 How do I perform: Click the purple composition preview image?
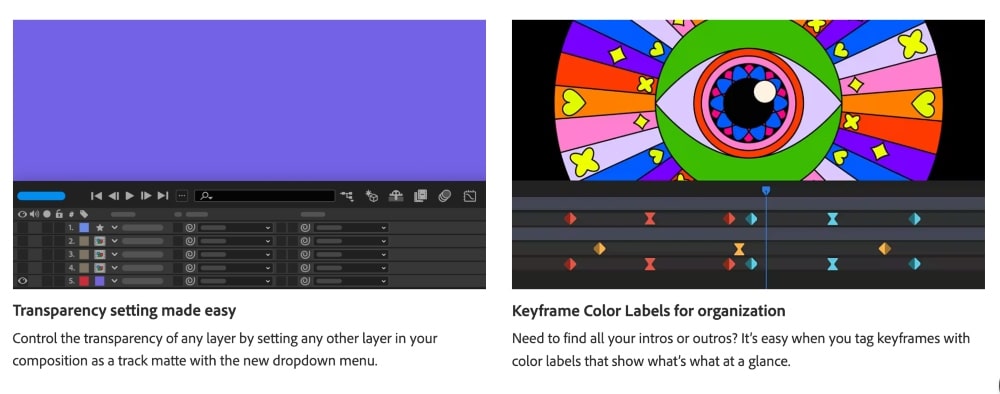pyautogui.click(x=249, y=100)
